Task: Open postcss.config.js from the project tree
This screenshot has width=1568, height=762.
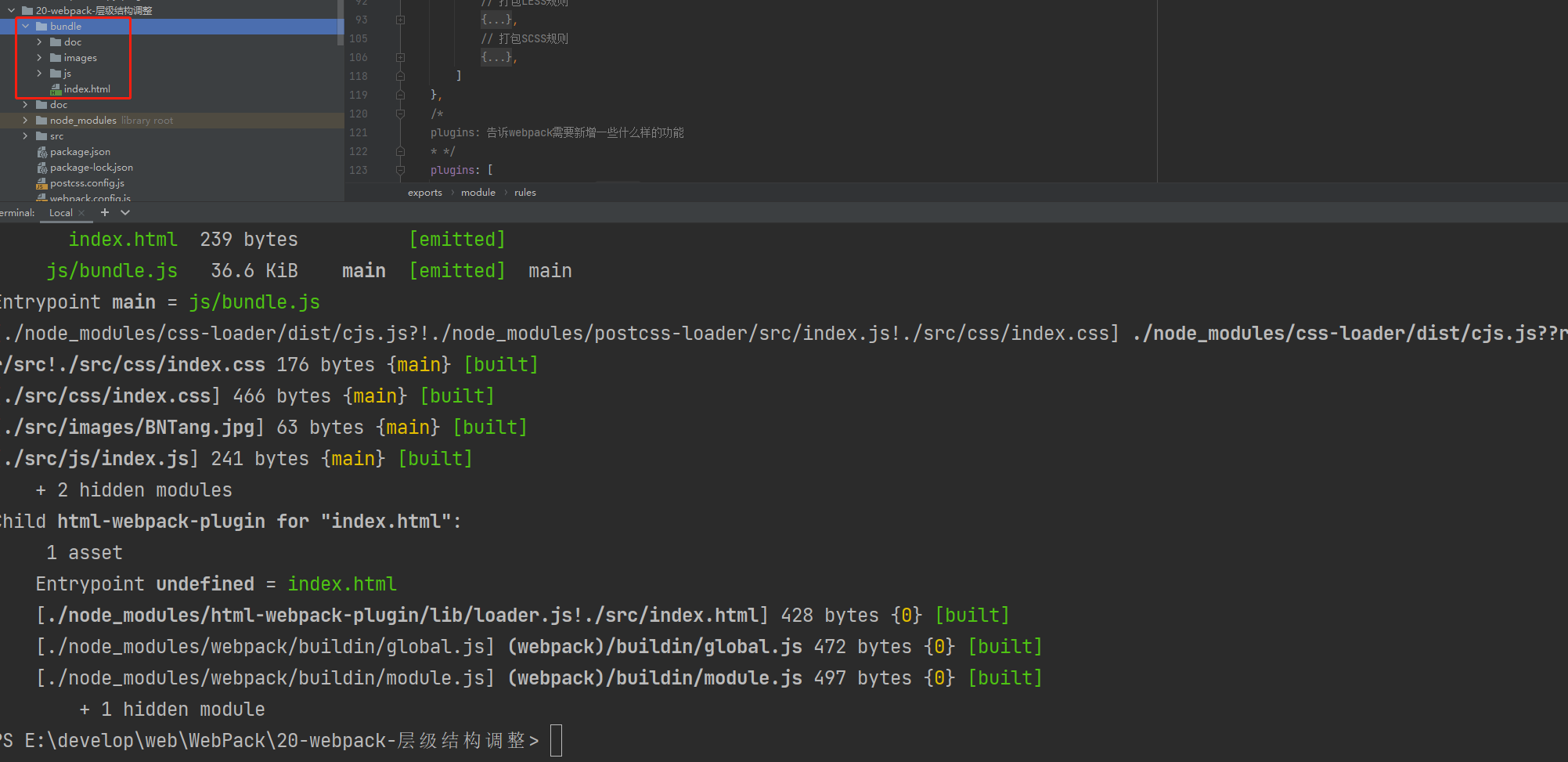Action: pyautogui.click(x=87, y=182)
